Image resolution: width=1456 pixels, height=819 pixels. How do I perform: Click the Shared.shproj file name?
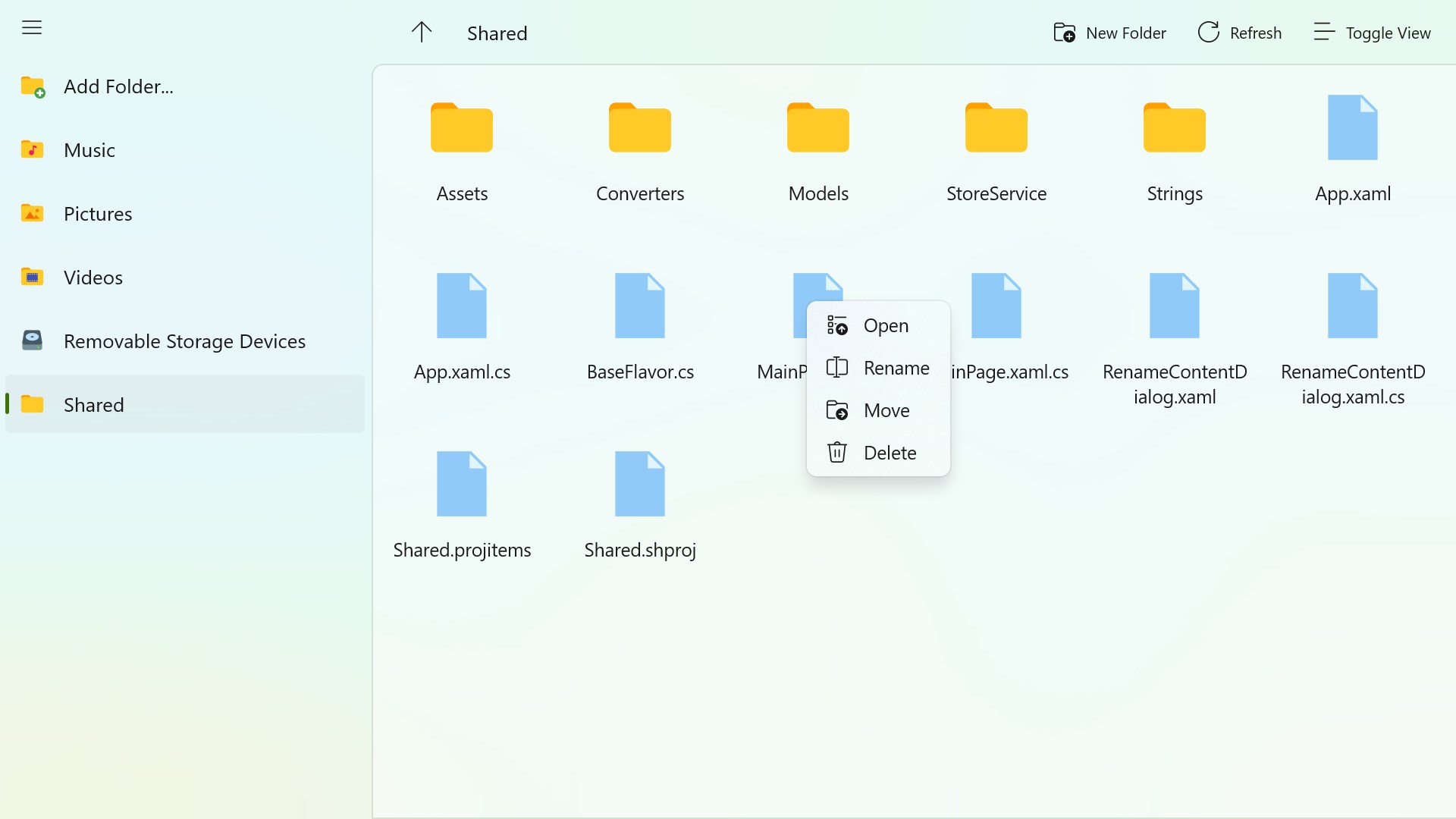click(640, 551)
